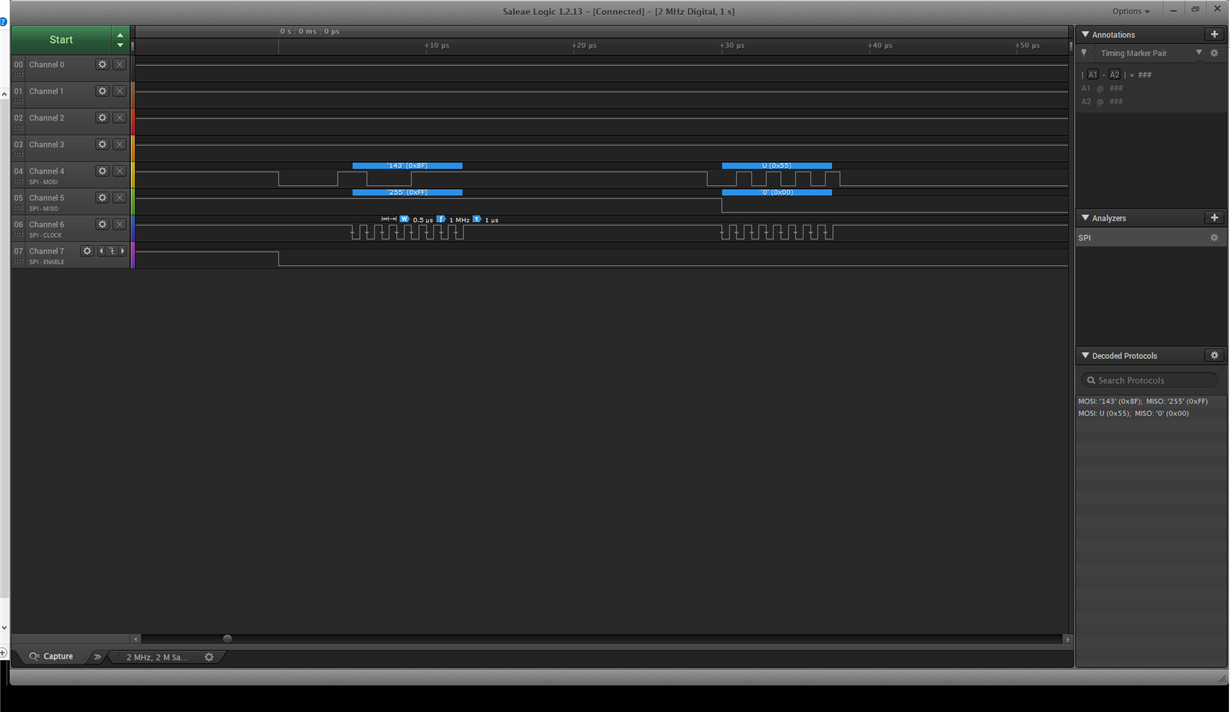The width and height of the screenshot is (1230, 712).
Task: Click the MOSI U (0x55) bubble
Action: pyautogui.click(x=777, y=166)
